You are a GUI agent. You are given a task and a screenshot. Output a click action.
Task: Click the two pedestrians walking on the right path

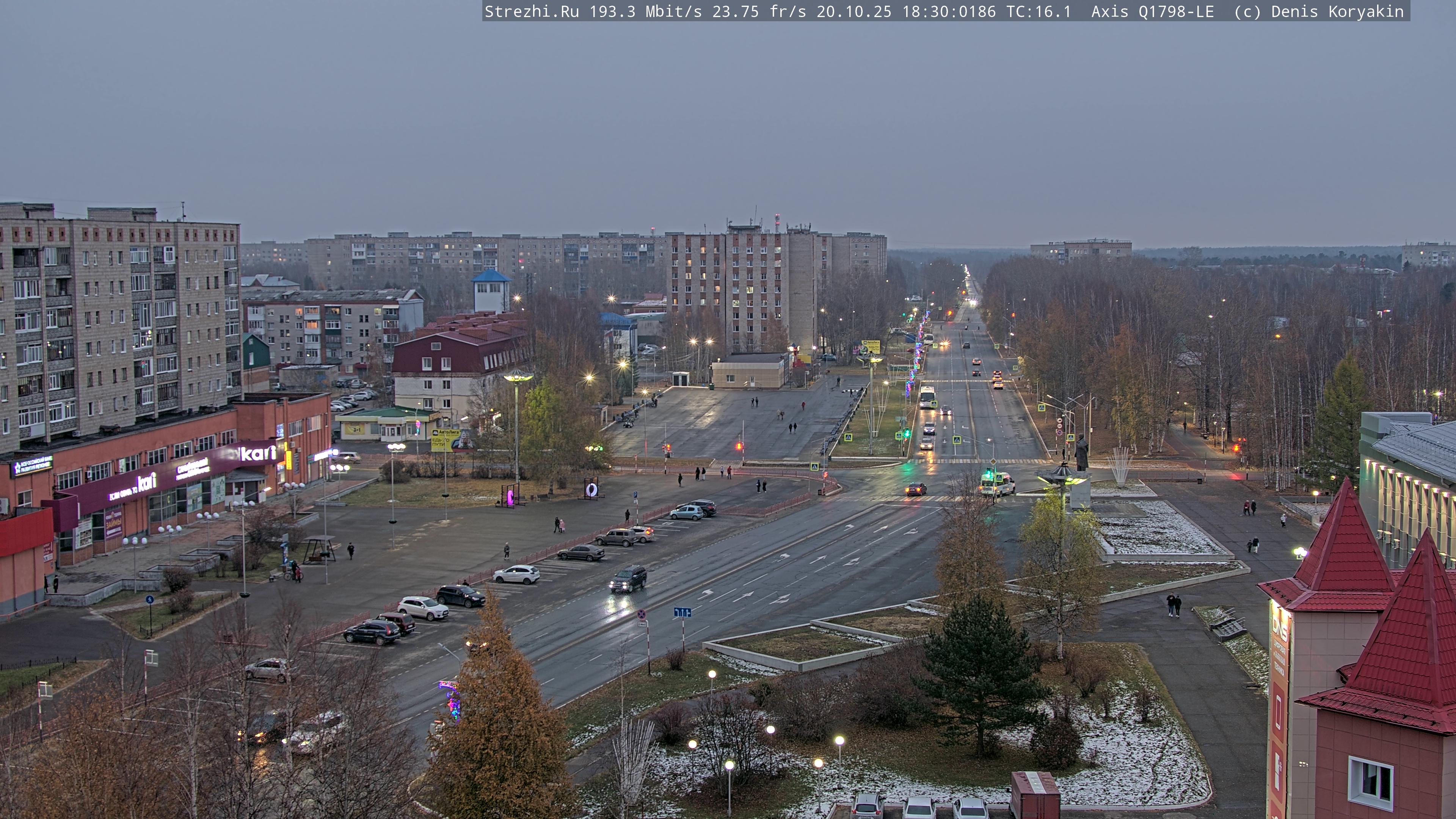click(x=1174, y=605)
